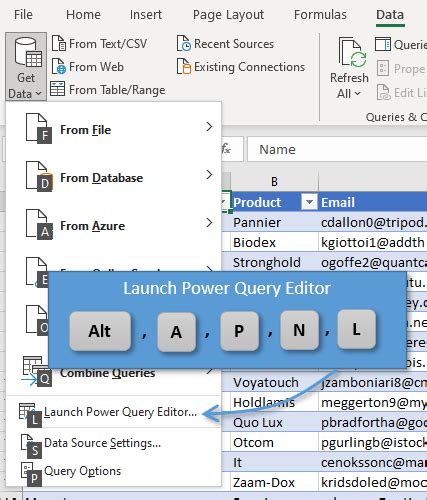Screen dimensions: 427x500
Task: Select the Email header cell
Action: pos(373,202)
